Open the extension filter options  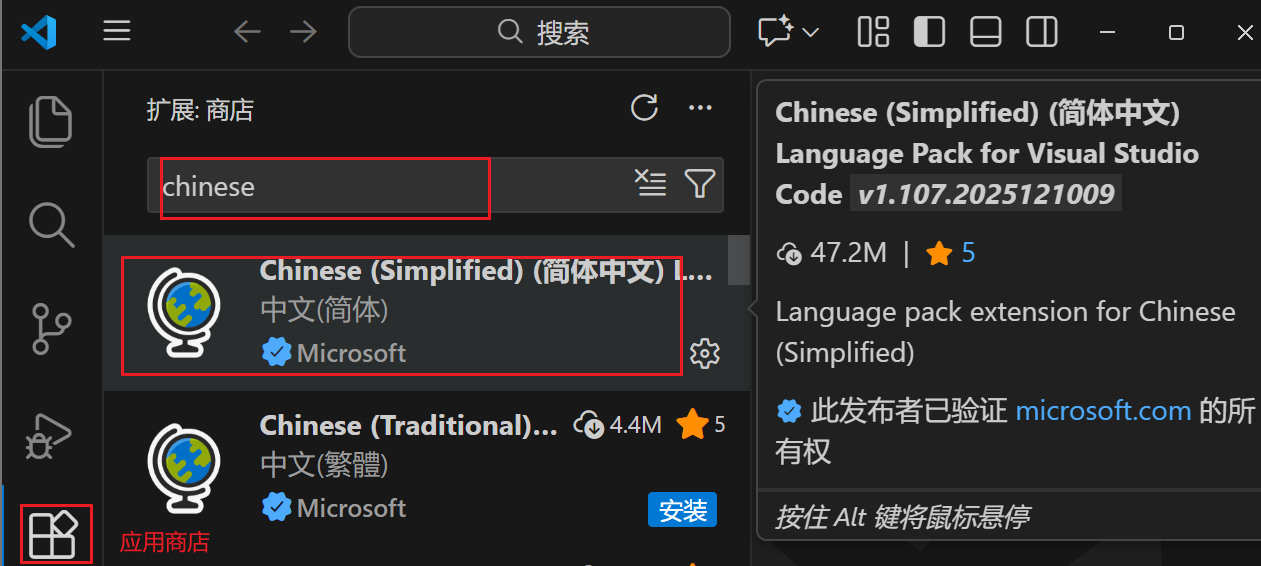[x=700, y=183]
